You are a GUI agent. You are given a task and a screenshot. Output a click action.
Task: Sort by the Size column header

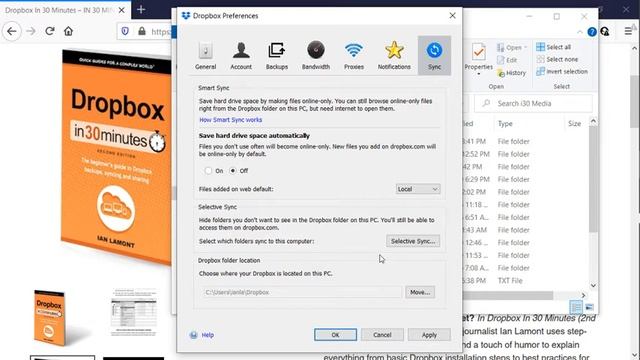point(574,124)
